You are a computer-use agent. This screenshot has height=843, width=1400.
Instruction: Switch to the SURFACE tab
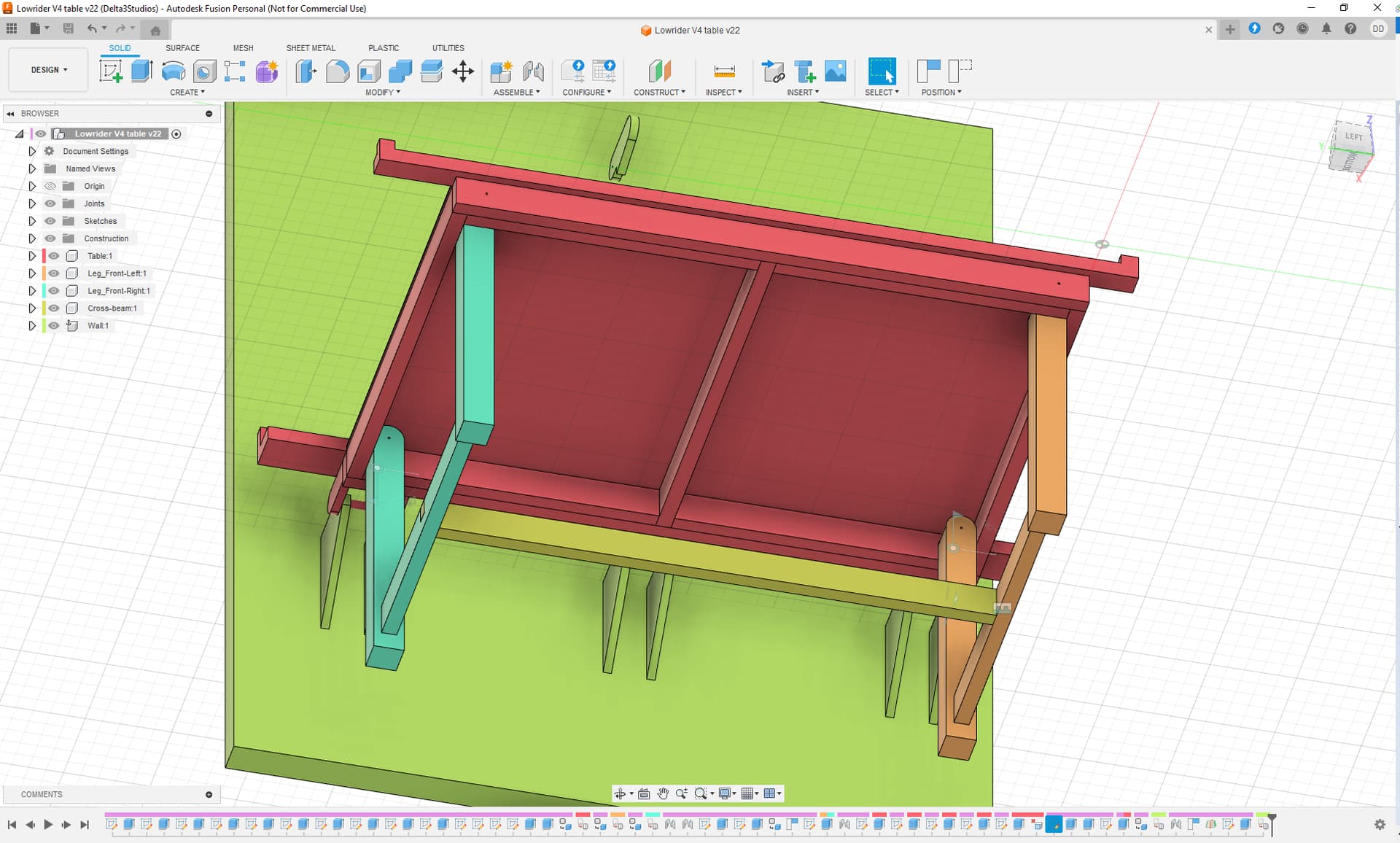click(182, 48)
